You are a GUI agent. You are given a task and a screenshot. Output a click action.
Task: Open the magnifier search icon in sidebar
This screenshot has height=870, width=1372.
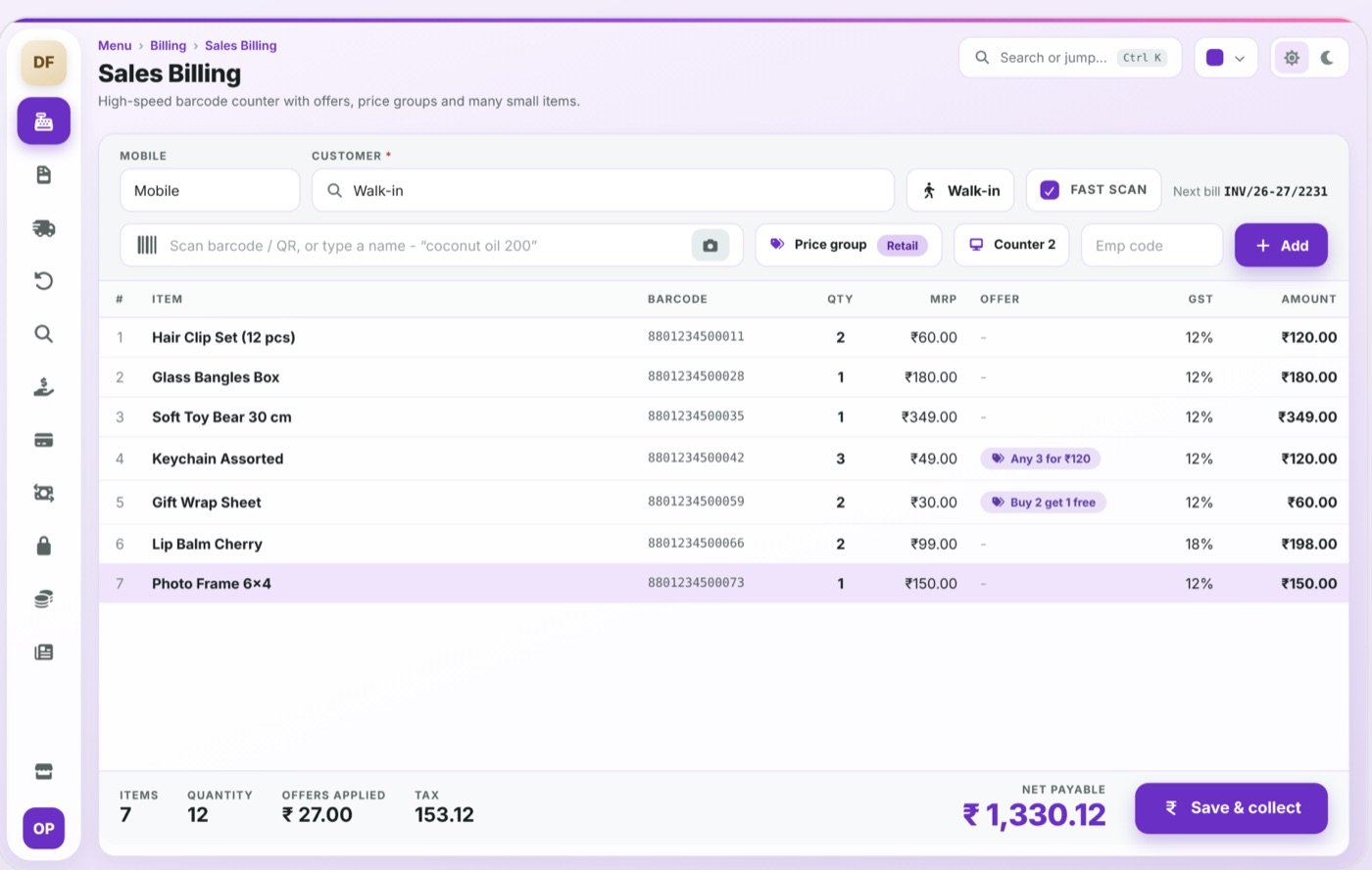(x=44, y=334)
